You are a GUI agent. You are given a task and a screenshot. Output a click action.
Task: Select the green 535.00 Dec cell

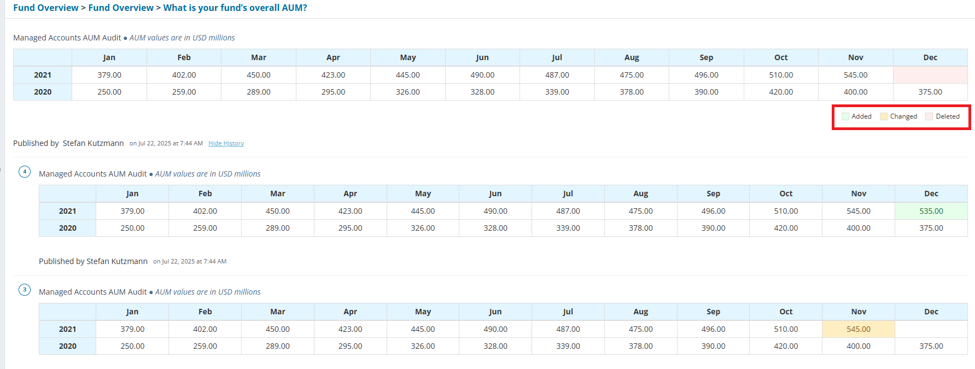click(931, 211)
